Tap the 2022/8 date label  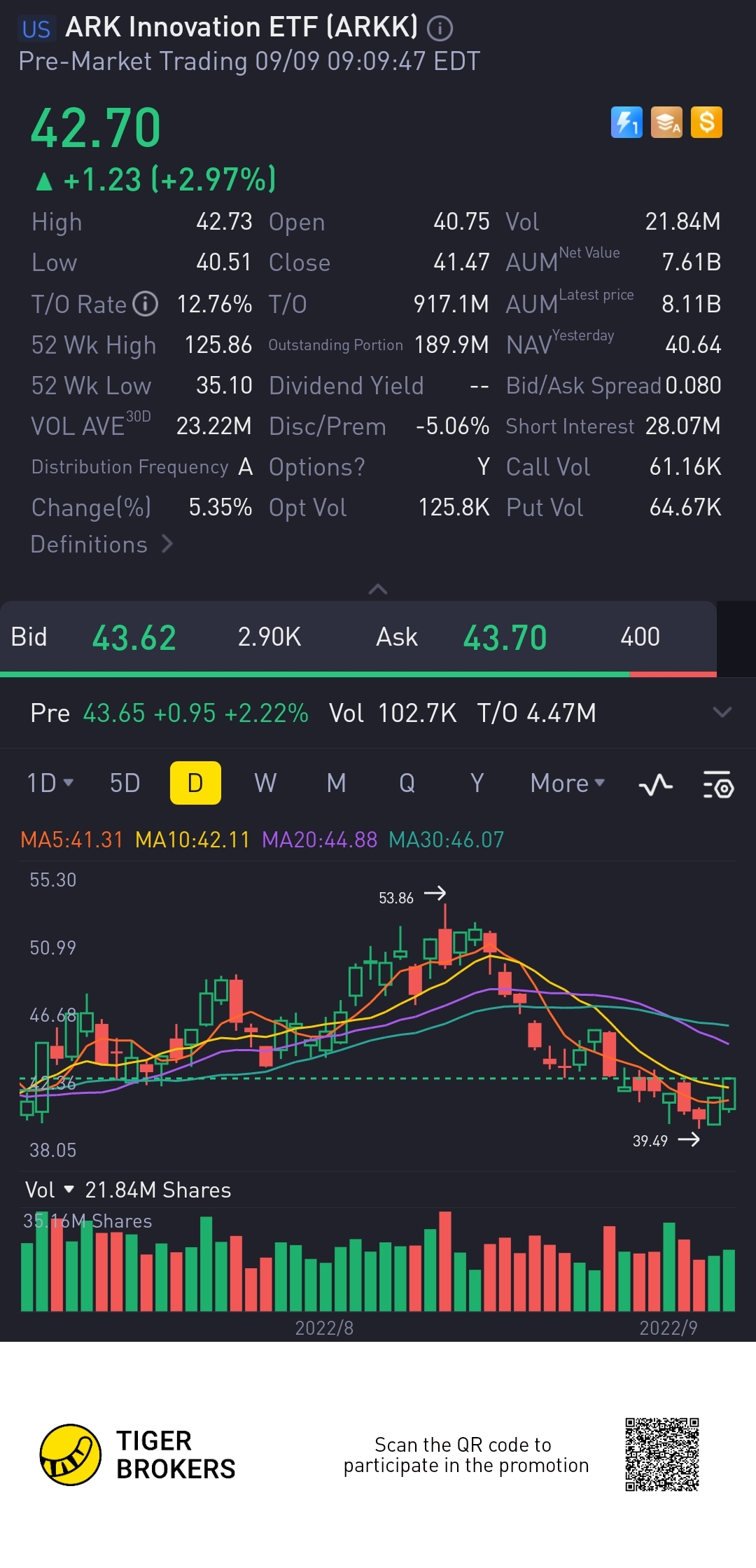click(x=324, y=1328)
